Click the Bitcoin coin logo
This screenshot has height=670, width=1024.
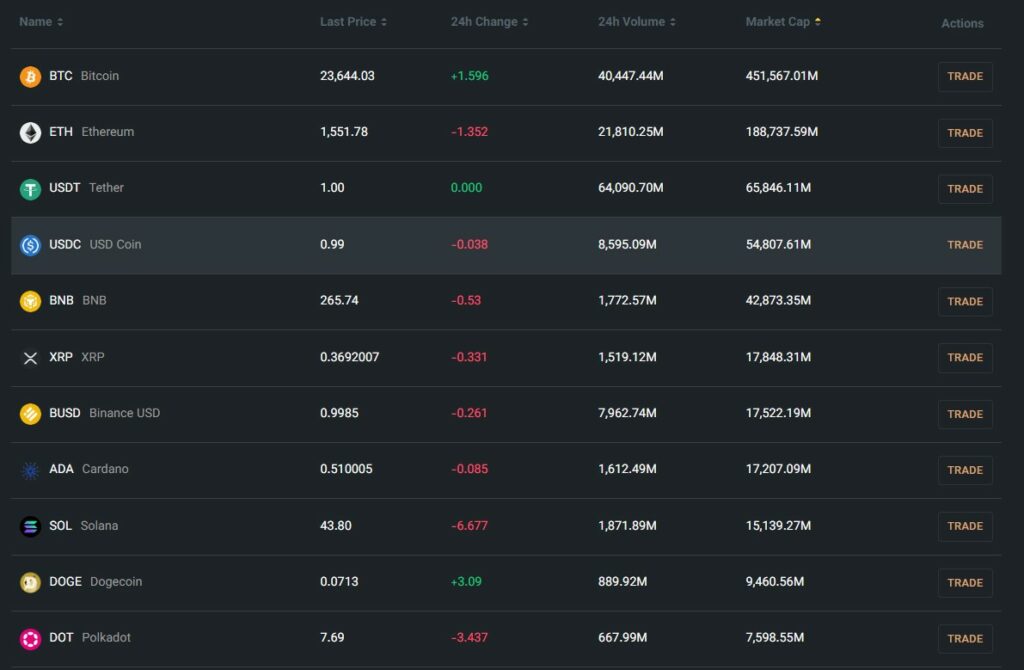click(x=30, y=76)
